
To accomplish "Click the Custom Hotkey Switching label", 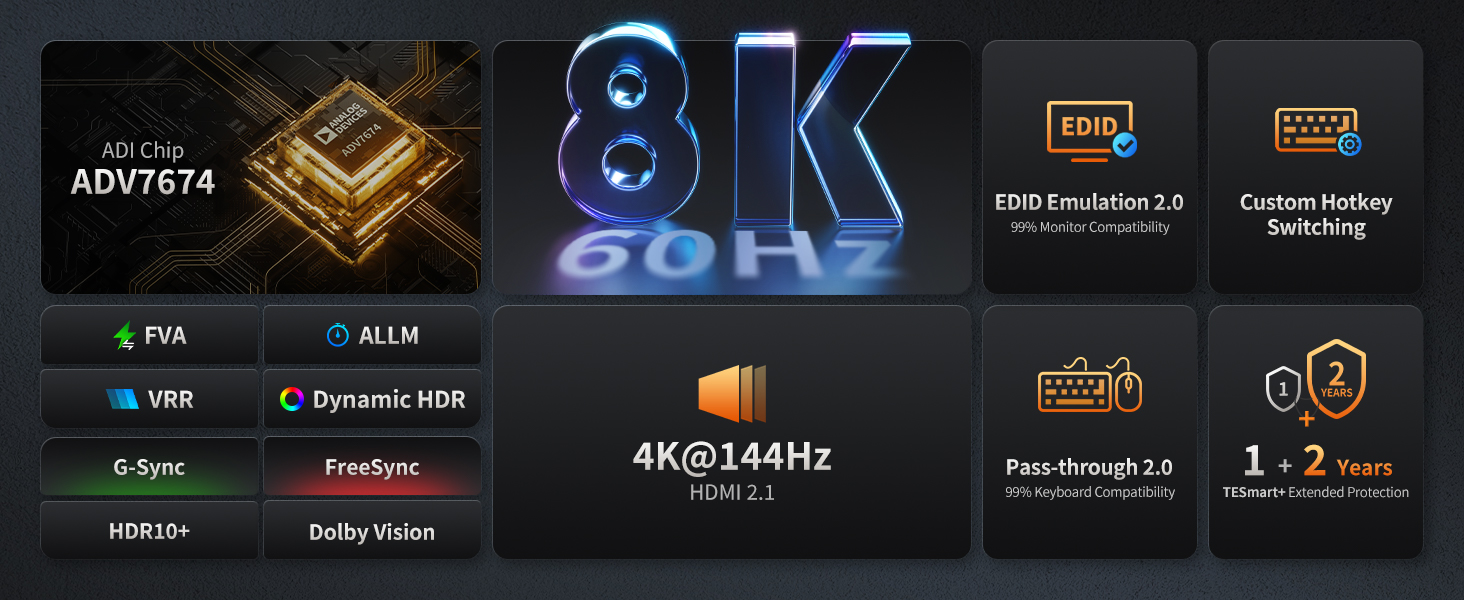I will [1316, 215].
